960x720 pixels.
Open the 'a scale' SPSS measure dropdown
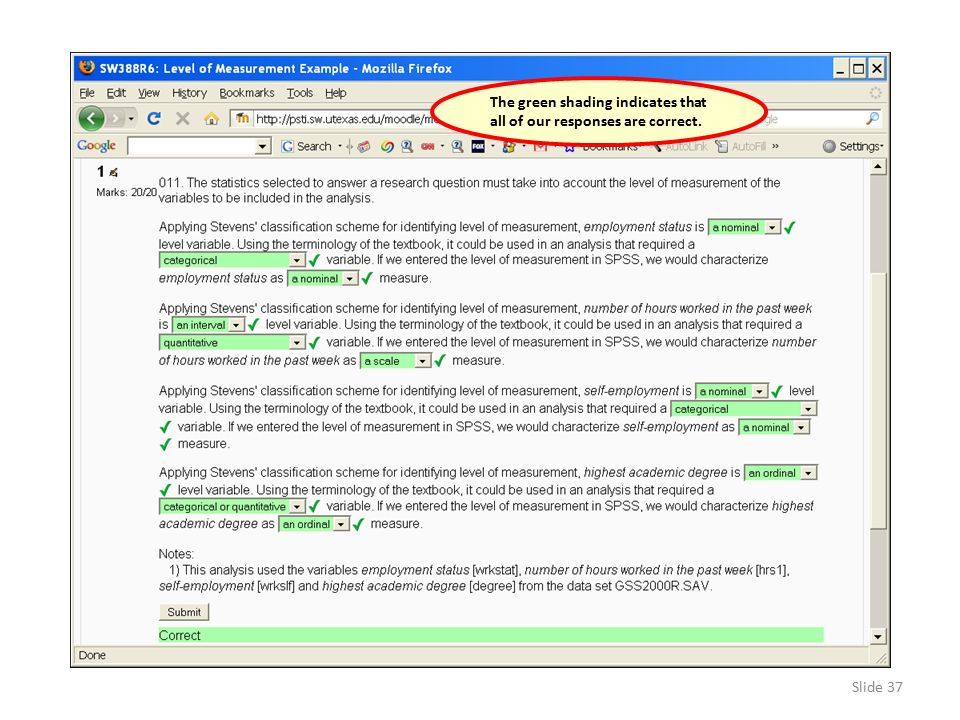396,361
